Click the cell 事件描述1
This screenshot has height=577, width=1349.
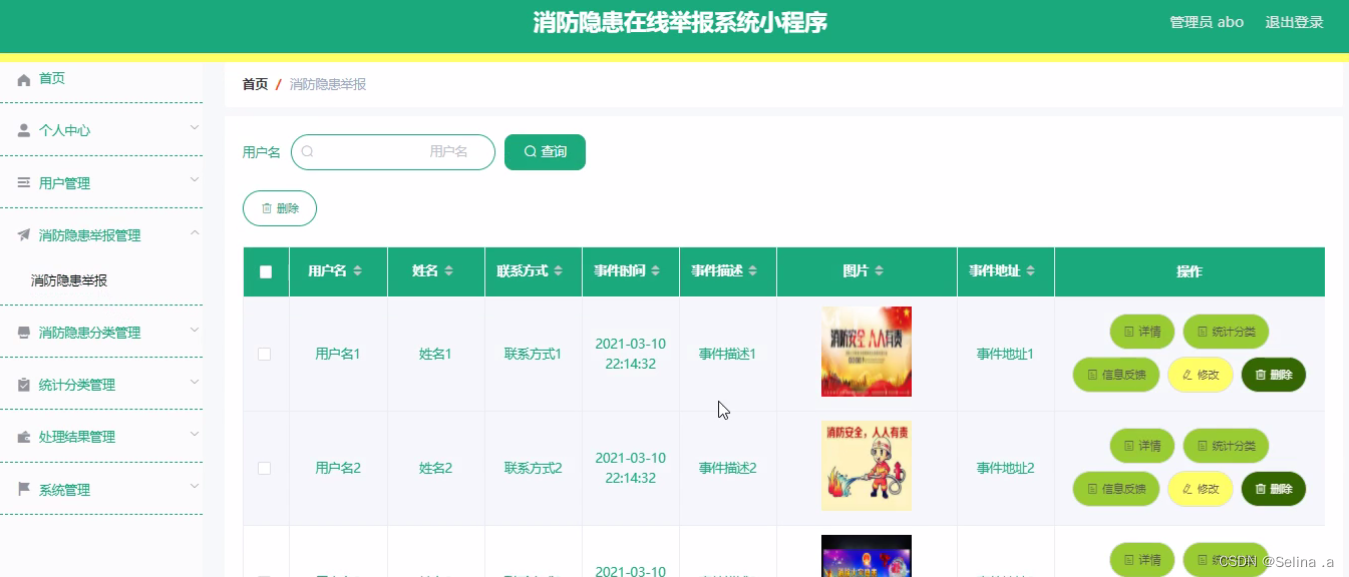[727, 354]
